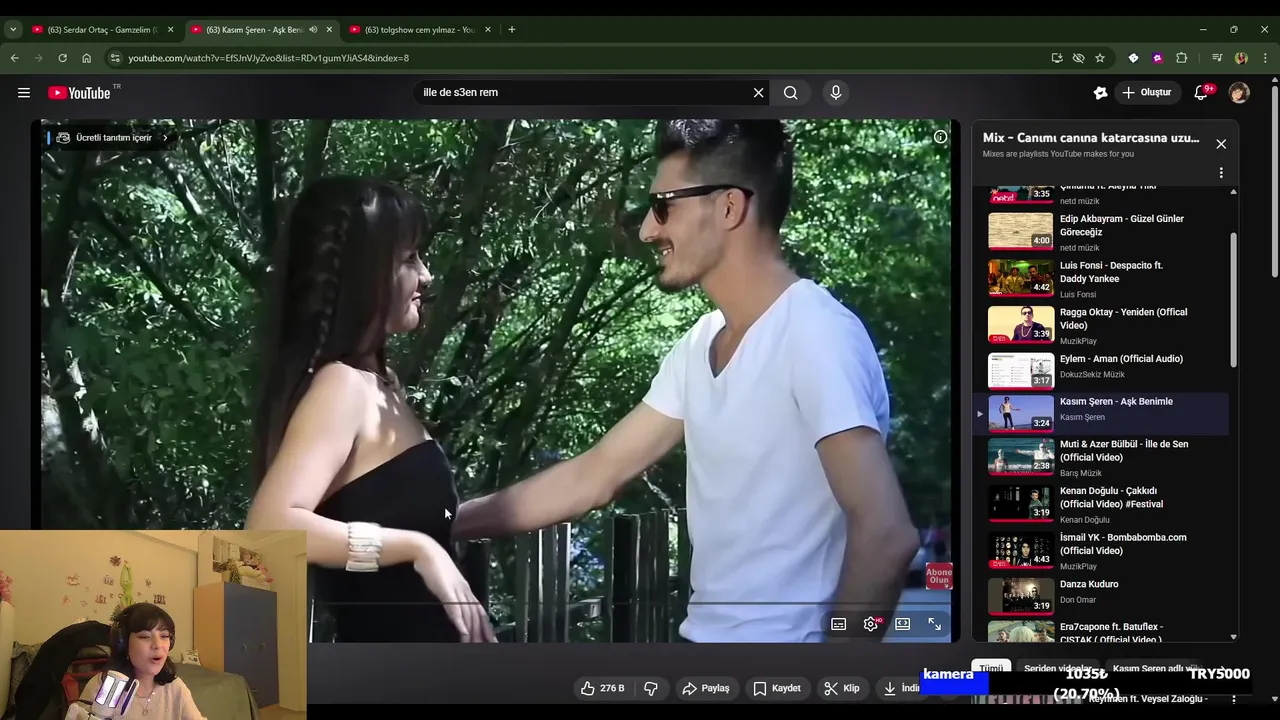1280x720 pixels.
Task: Click the URL address bar
Action: 580,58
